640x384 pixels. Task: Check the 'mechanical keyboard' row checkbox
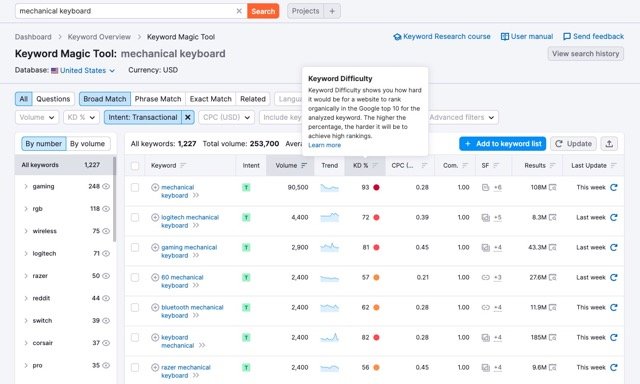coord(135,187)
